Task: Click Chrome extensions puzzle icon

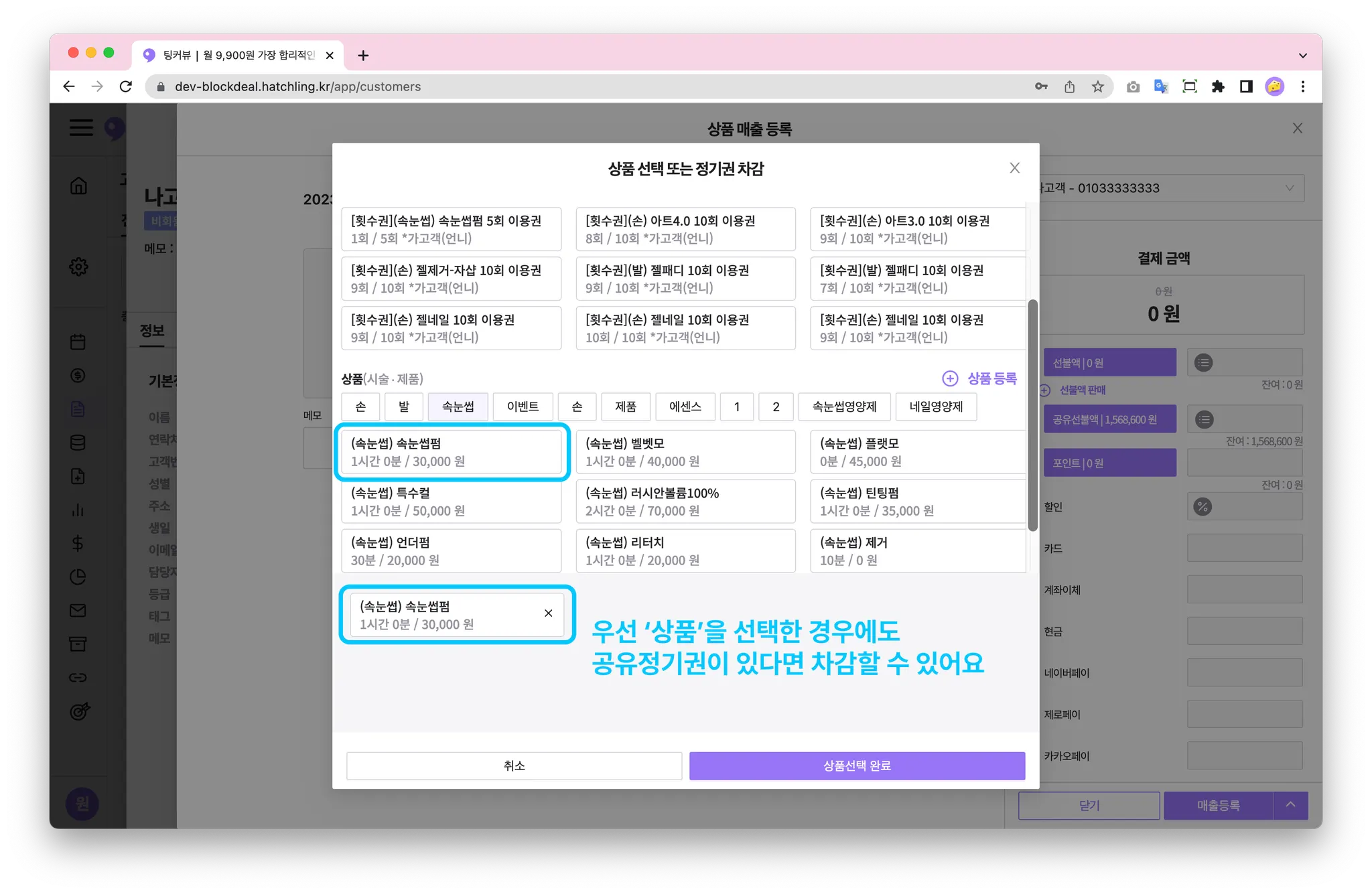Action: (x=1218, y=86)
